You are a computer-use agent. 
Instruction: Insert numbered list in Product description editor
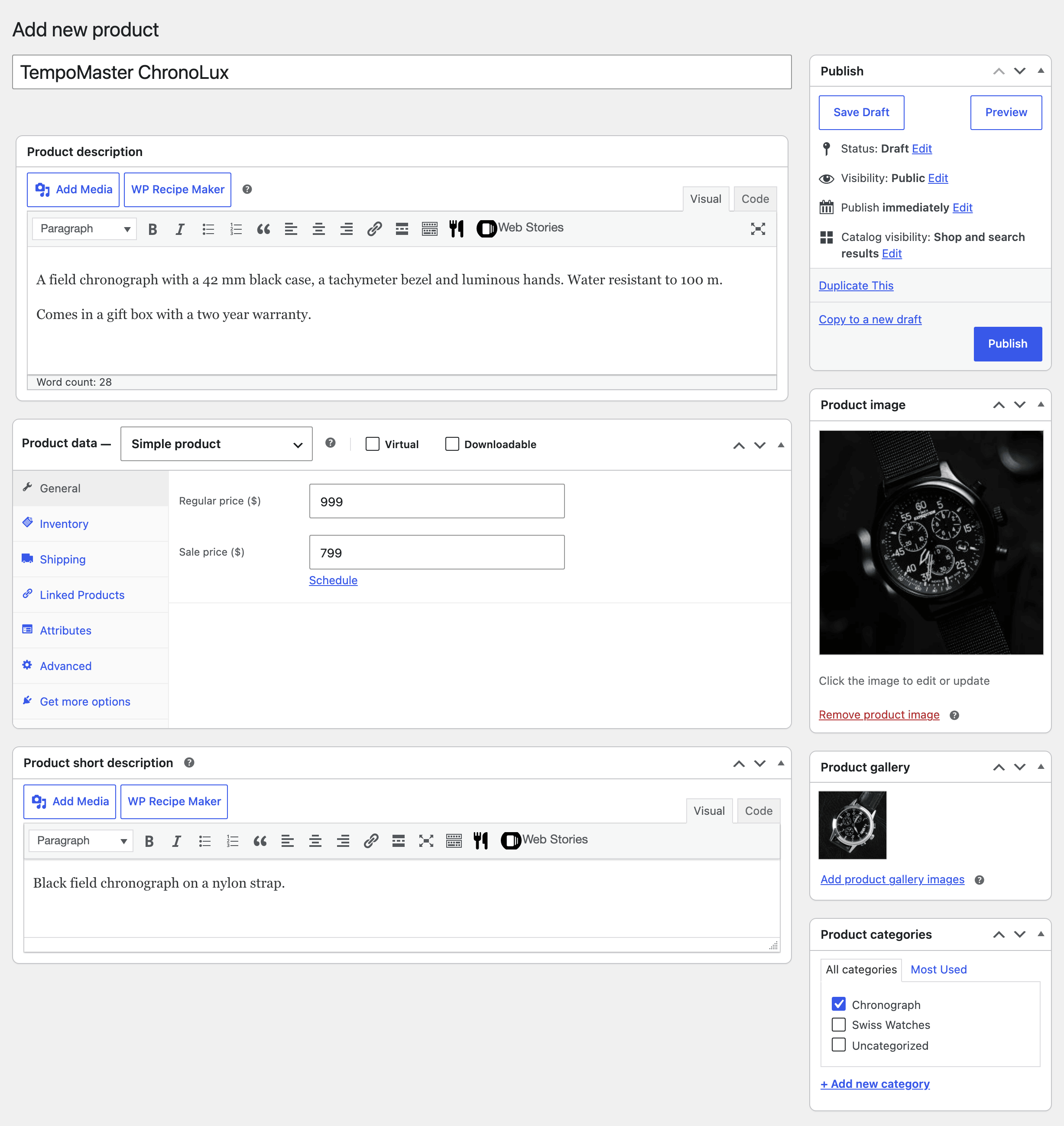pyautogui.click(x=236, y=229)
